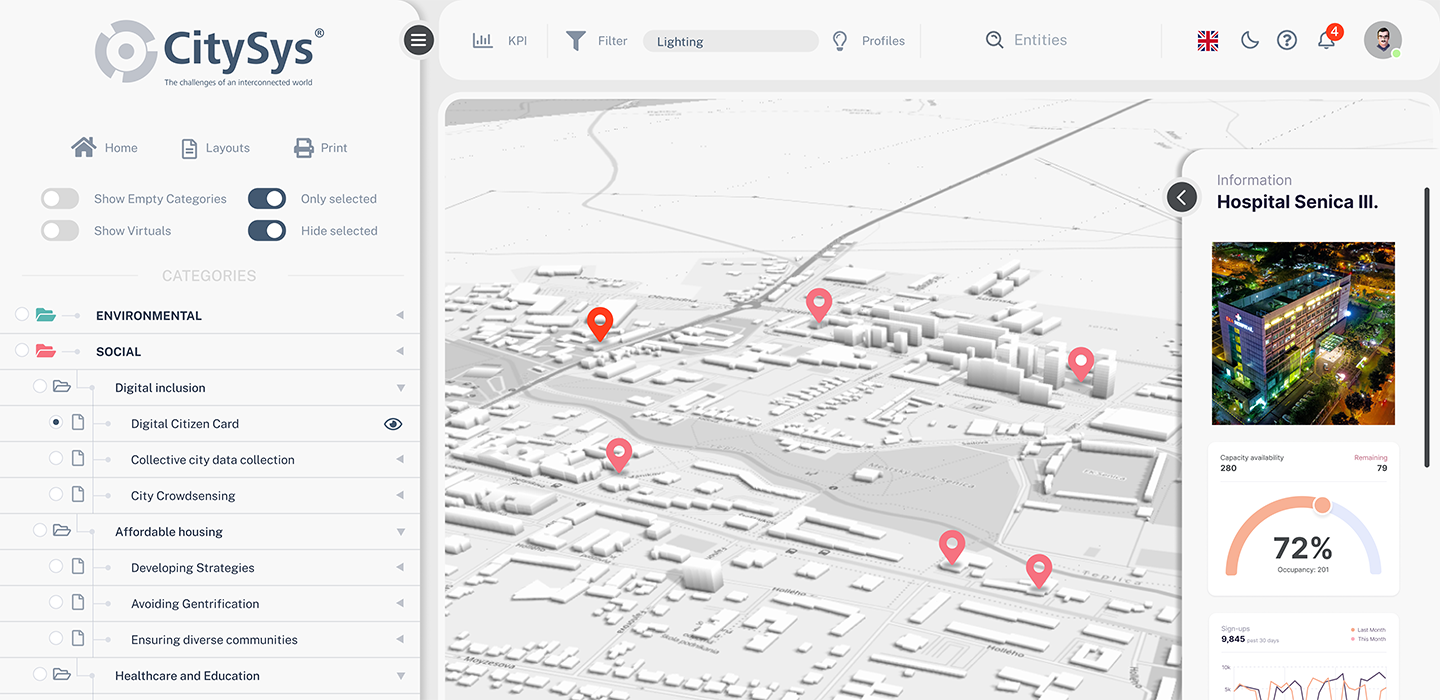The image size is (1440, 700).
Task: Change language via UK flag icon
Action: (x=1208, y=41)
